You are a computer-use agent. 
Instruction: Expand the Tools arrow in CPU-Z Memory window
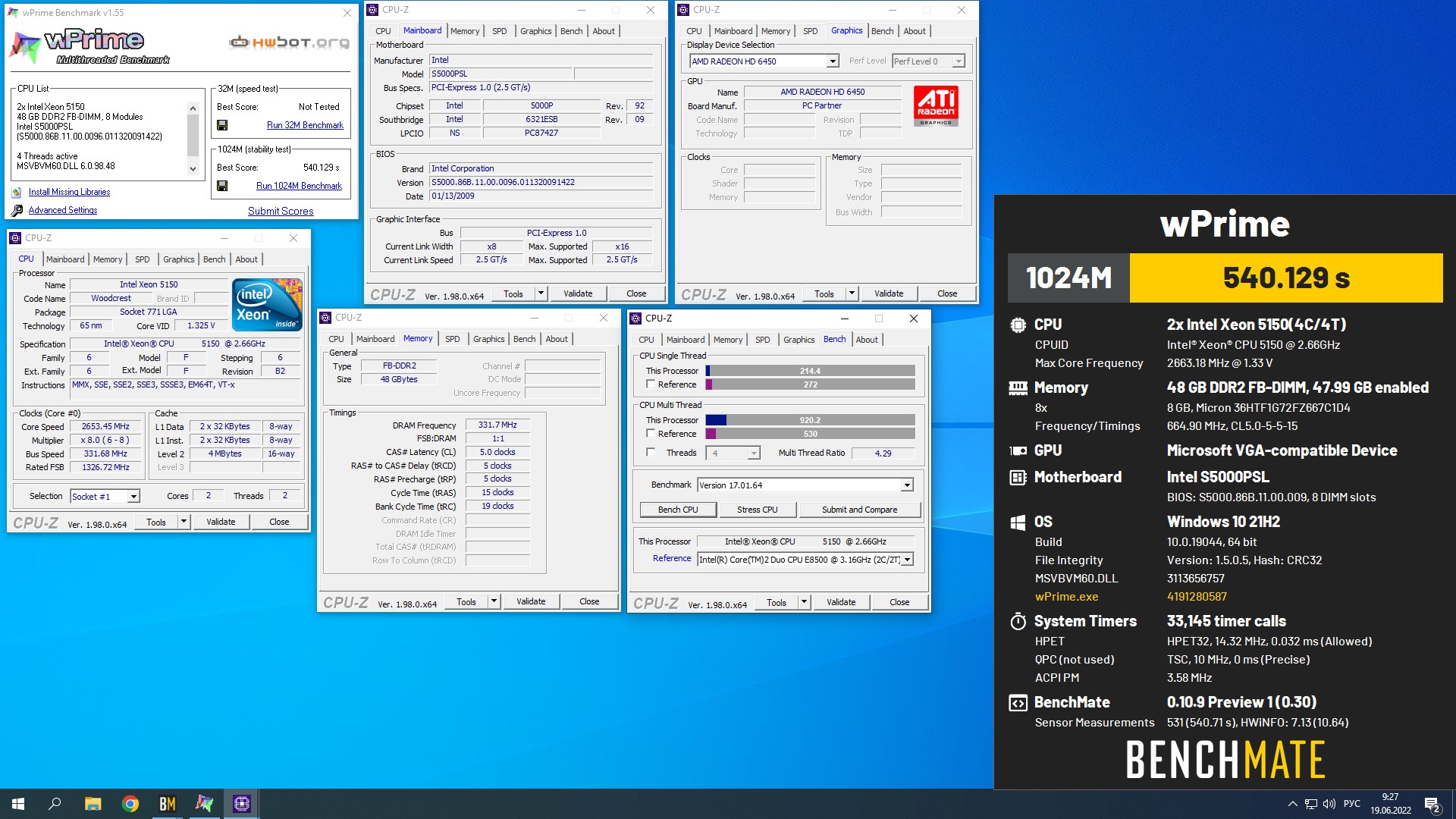(494, 601)
